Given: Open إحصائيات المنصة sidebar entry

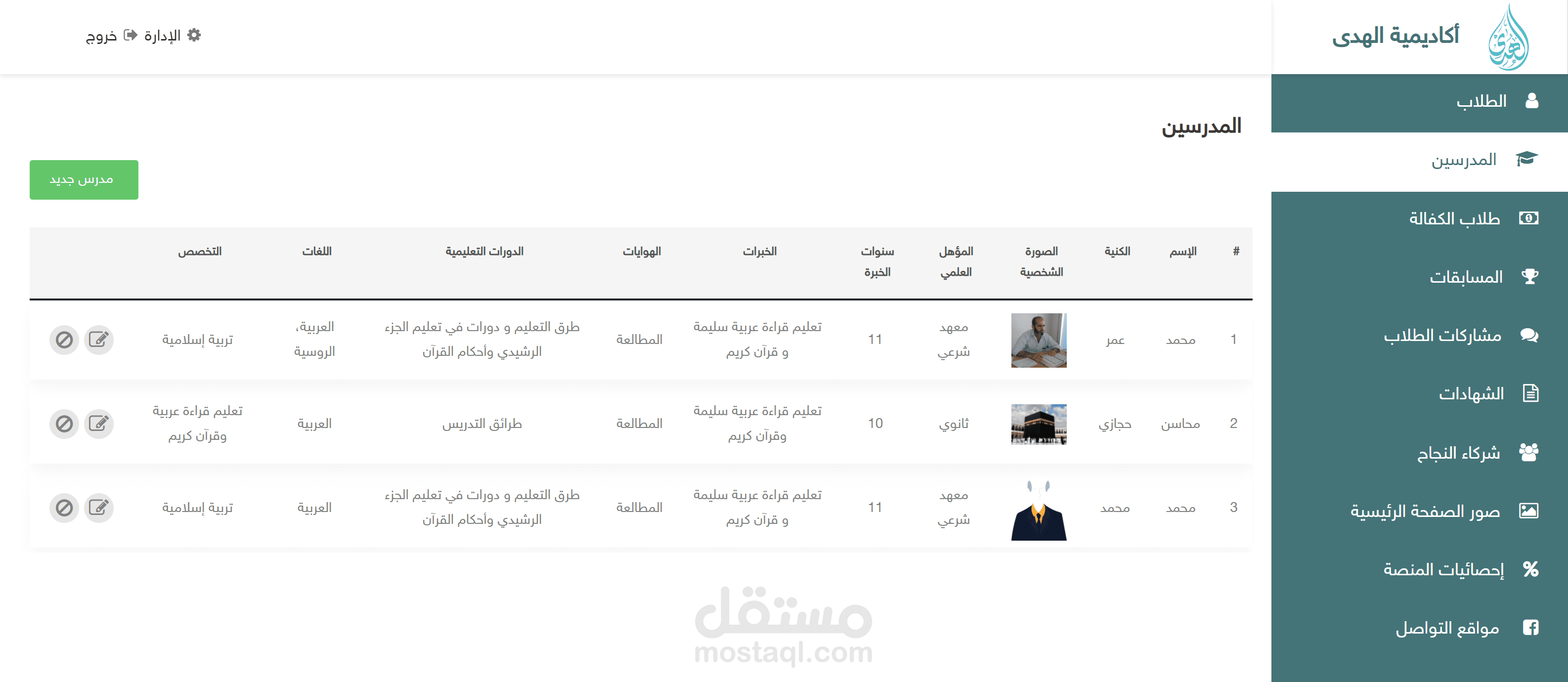Looking at the screenshot, I should tap(1443, 569).
